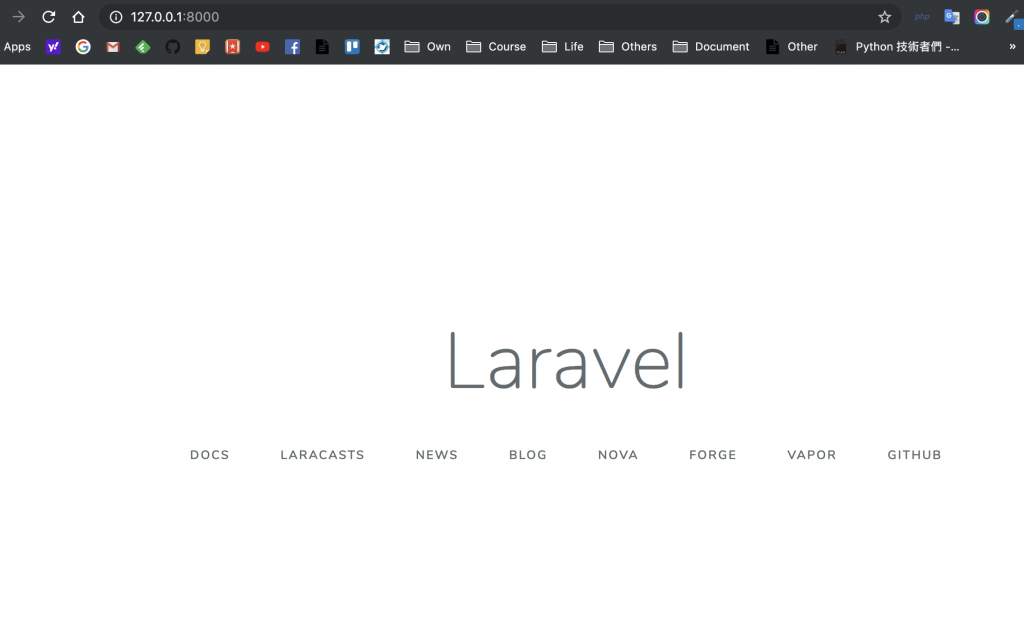Reload the page with the refresh icon

tap(48, 17)
